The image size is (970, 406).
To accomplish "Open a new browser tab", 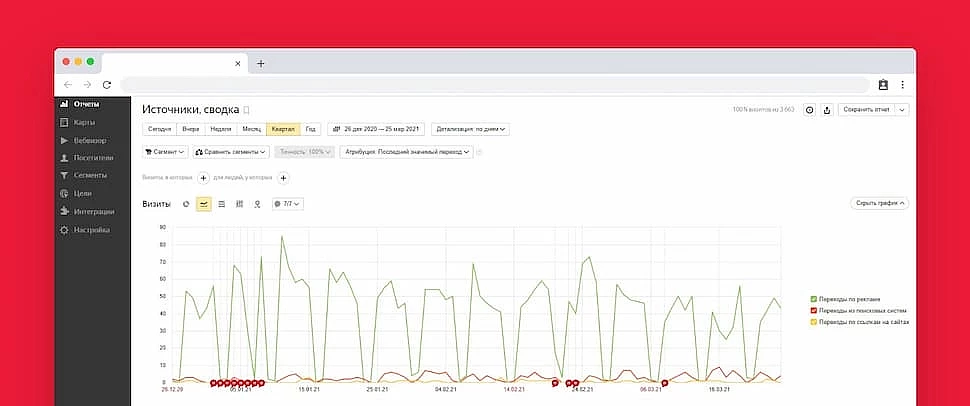I will [x=261, y=63].
